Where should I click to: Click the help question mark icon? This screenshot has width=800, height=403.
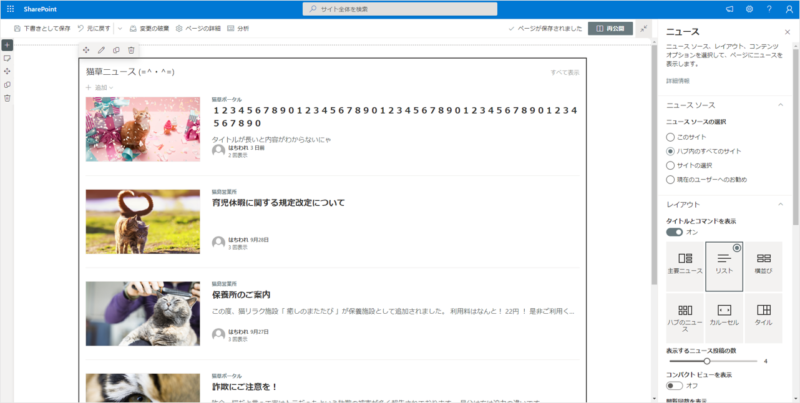[x=768, y=9]
